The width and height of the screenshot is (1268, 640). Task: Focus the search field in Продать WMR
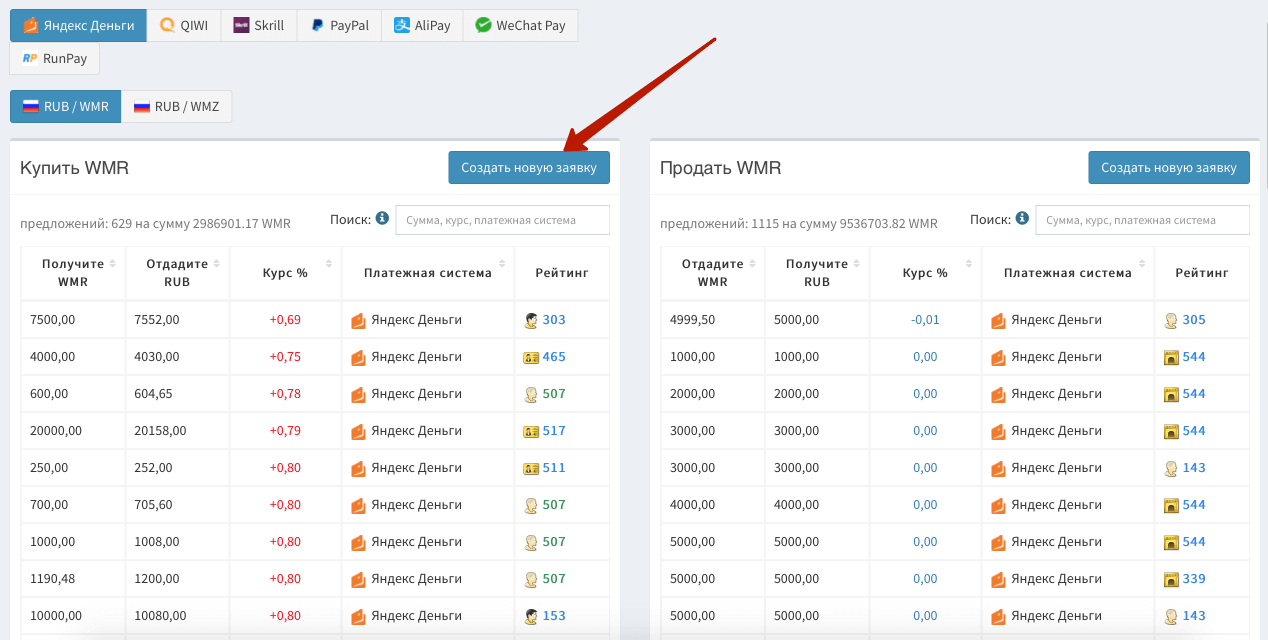coord(1142,220)
